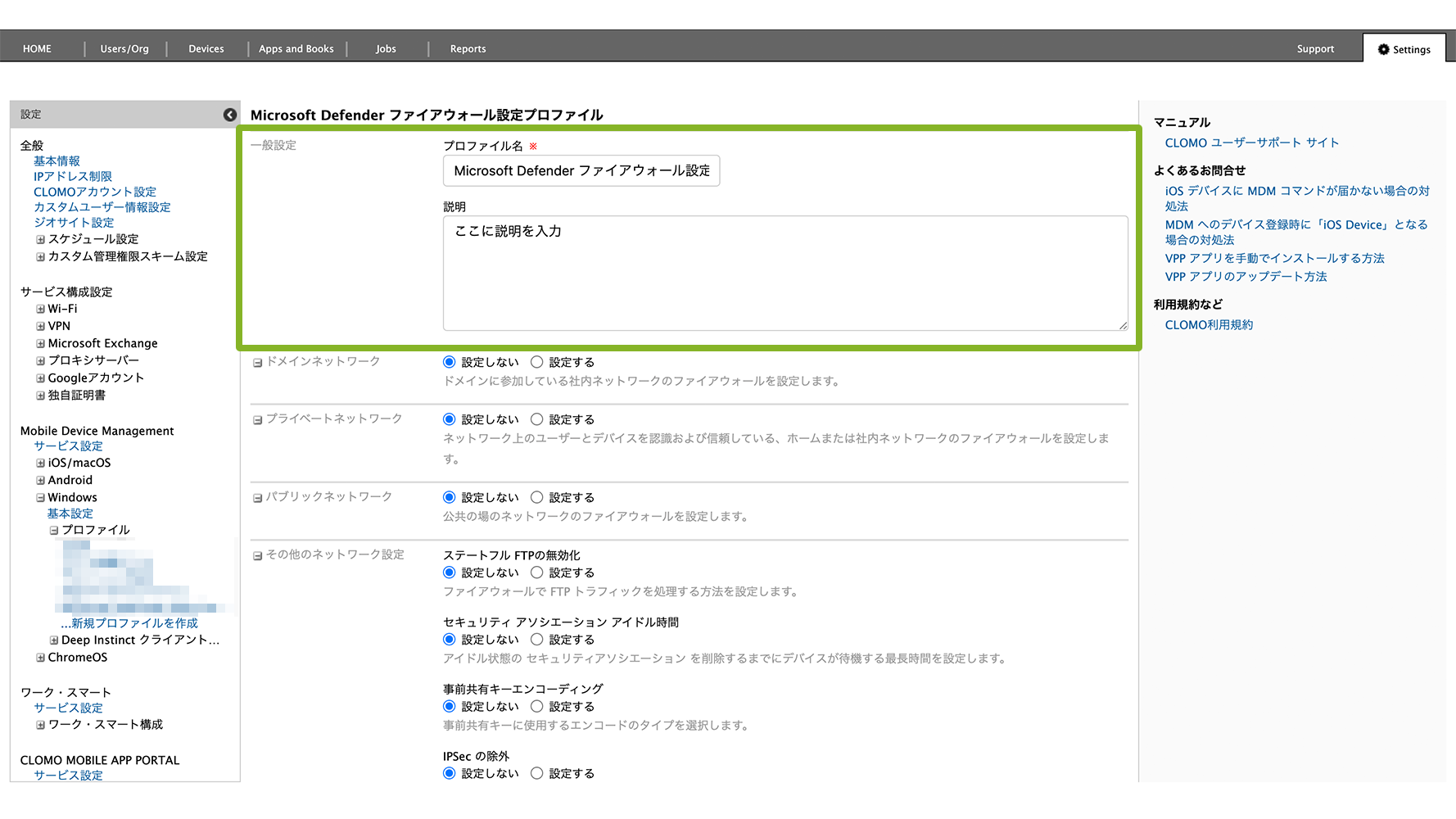Collapse the 設定 sidebar with arrow icon
The width and height of the screenshot is (1456, 819).
click(x=230, y=115)
